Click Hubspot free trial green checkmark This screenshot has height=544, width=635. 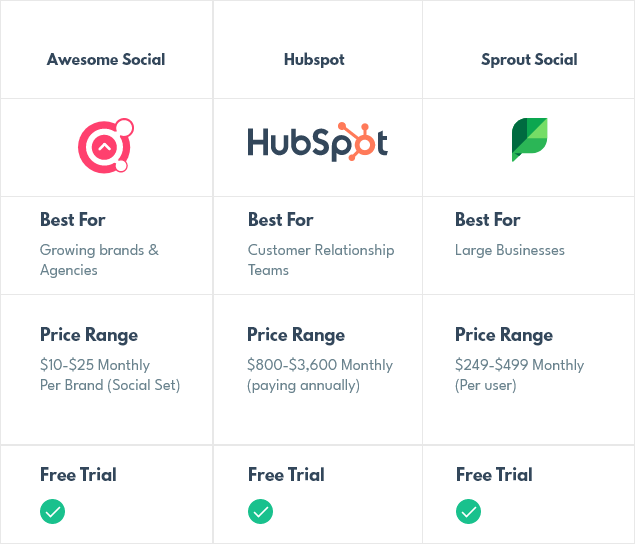point(260,512)
